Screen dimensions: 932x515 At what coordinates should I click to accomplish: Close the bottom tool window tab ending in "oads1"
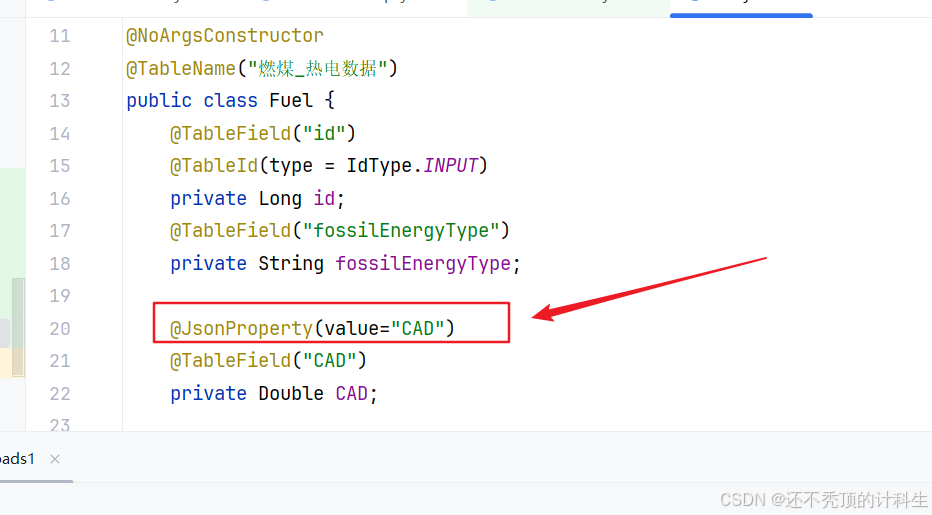click(x=55, y=459)
